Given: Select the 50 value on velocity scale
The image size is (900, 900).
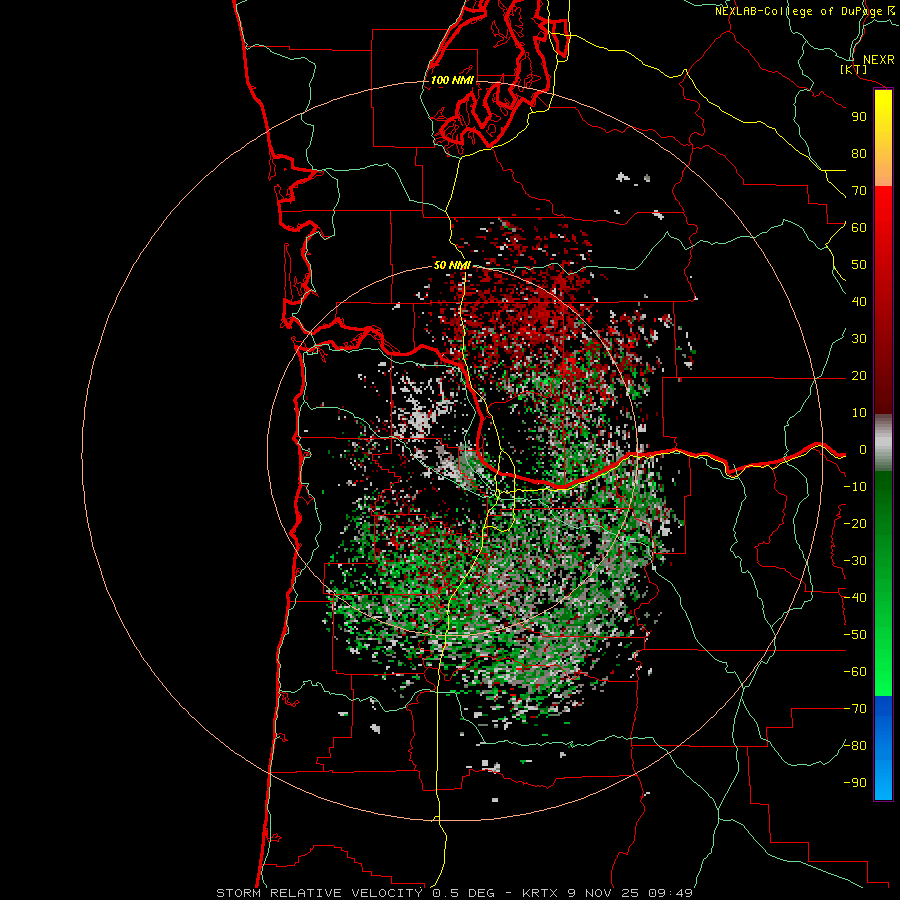Looking at the screenshot, I should click(x=859, y=265).
